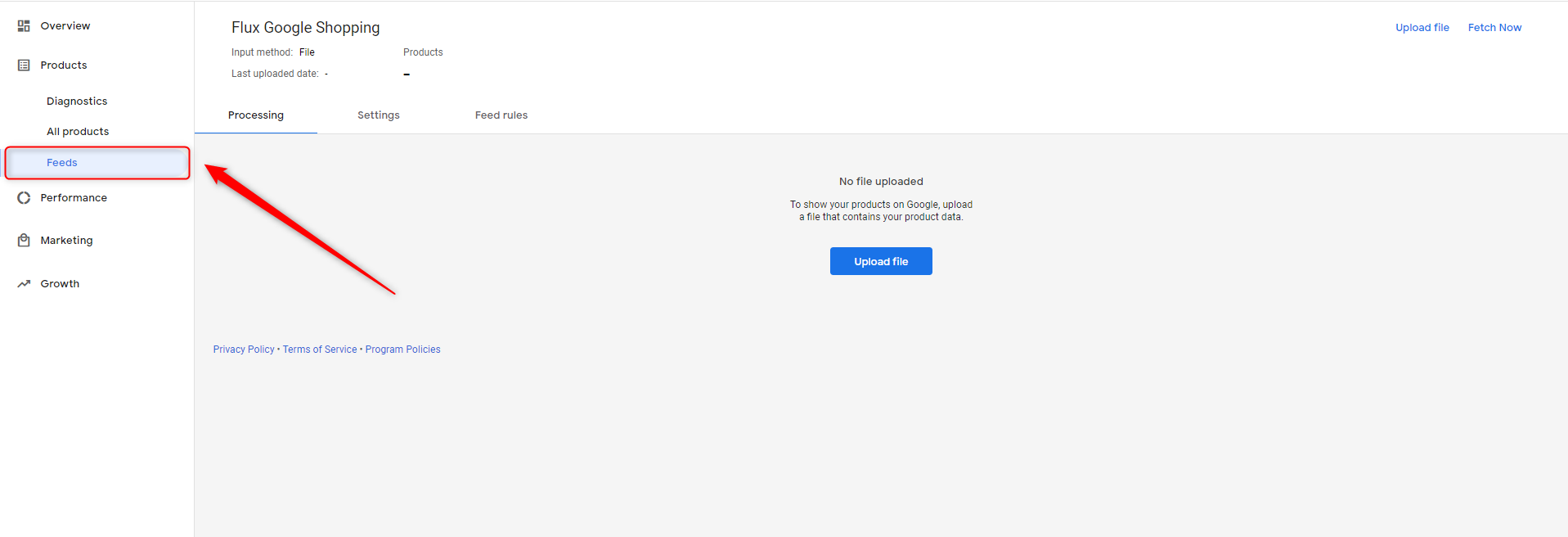1568x537 pixels.
Task: Switch to the Settings tab
Action: tap(379, 115)
